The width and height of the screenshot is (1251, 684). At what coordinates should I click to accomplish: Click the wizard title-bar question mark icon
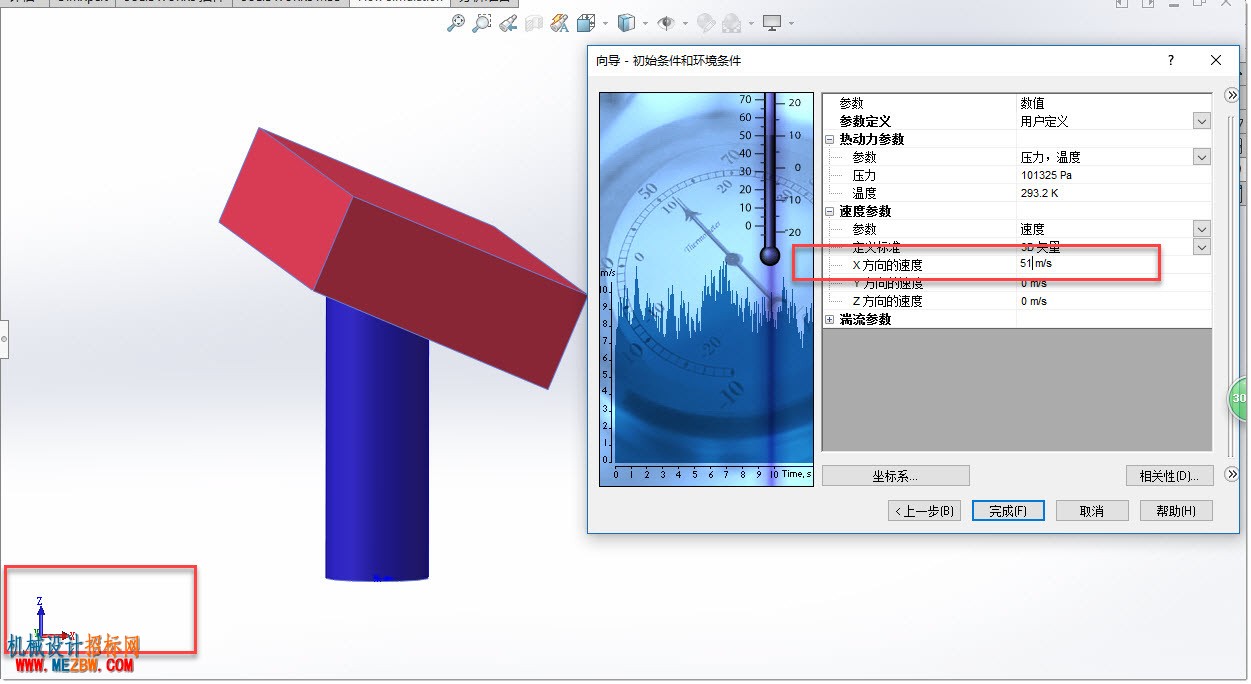pos(1171,60)
